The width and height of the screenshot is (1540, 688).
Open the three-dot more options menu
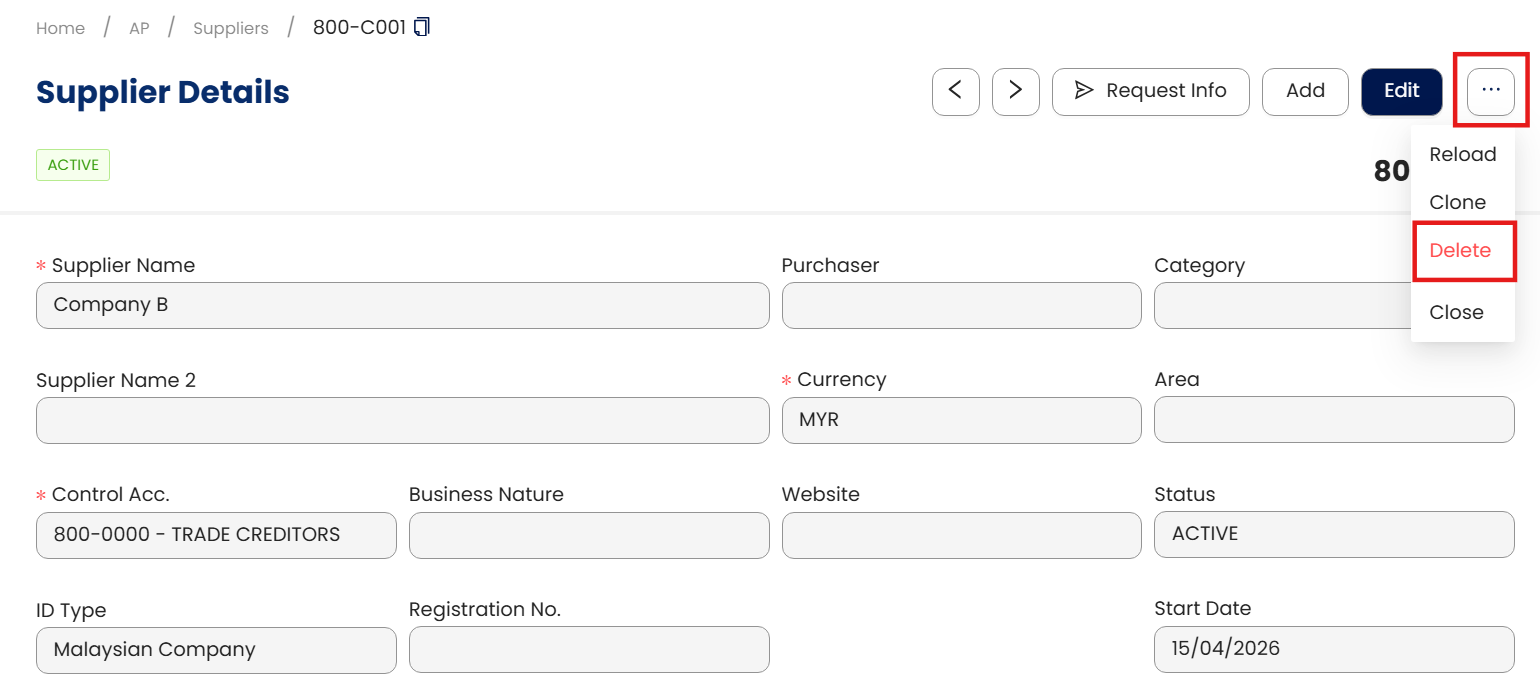point(1490,91)
